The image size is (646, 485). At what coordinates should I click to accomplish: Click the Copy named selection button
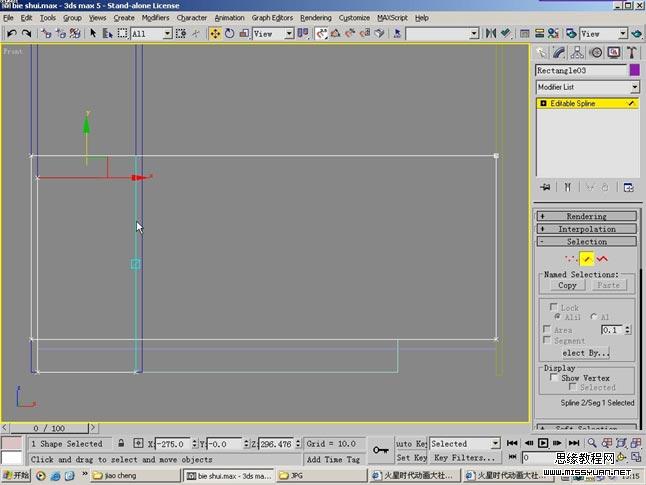pyautogui.click(x=567, y=285)
